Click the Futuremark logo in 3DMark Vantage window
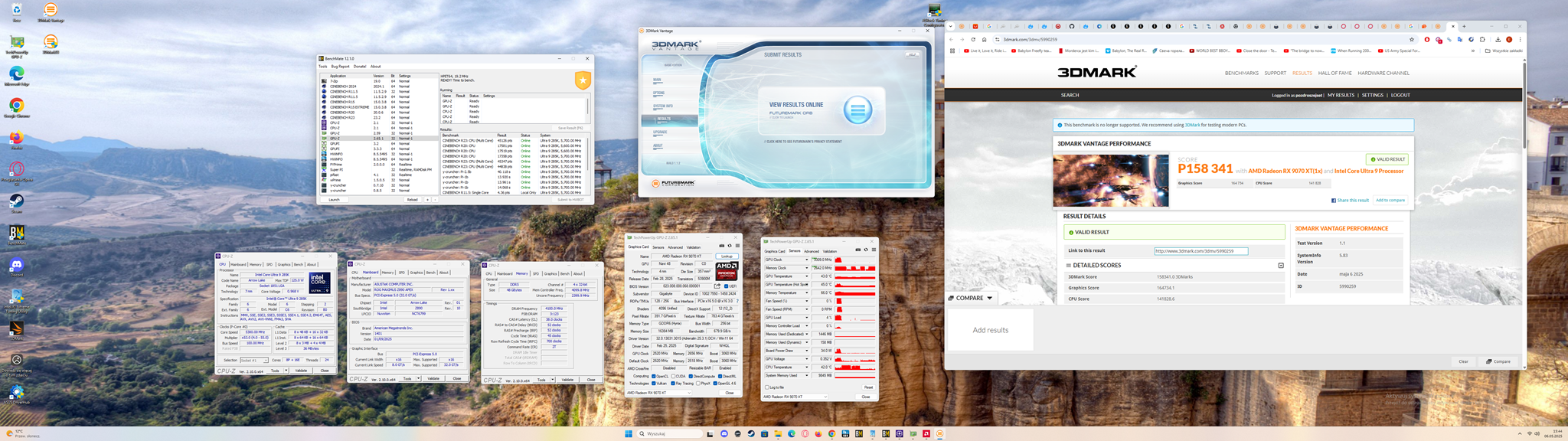The image size is (1568, 441). click(x=673, y=183)
